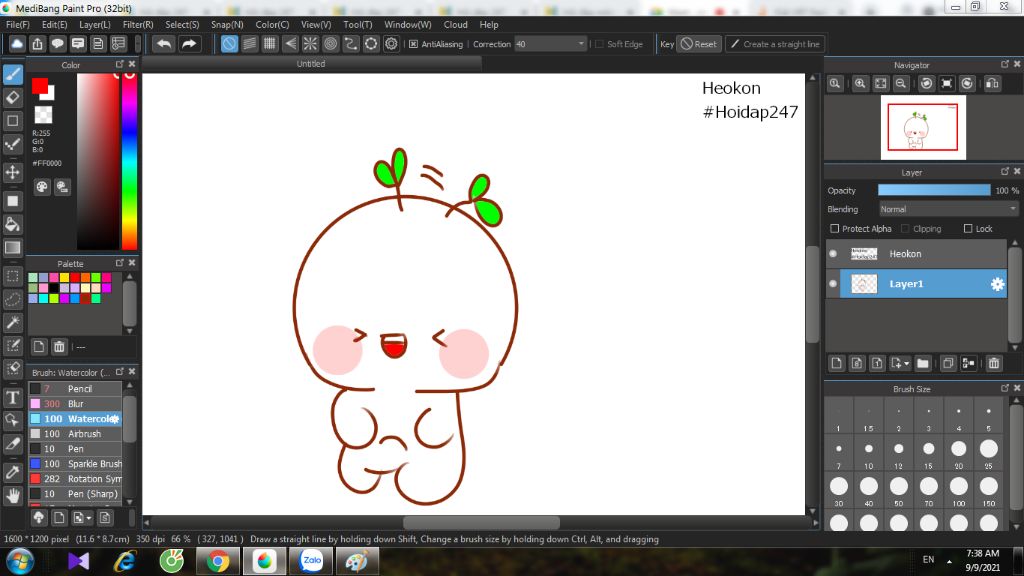This screenshot has height=576, width=1024.
Task: Enable the circle snap icon
Action: pos(330,44)
